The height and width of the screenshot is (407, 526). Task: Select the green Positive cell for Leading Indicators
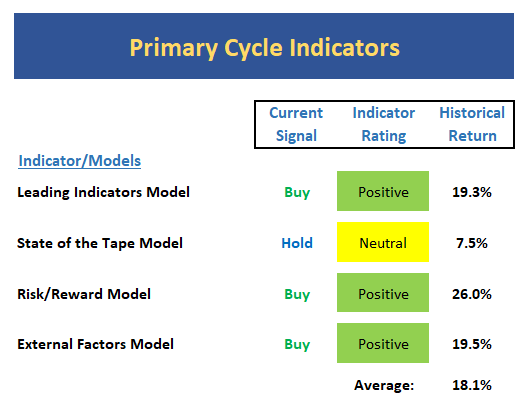point(383,191)
